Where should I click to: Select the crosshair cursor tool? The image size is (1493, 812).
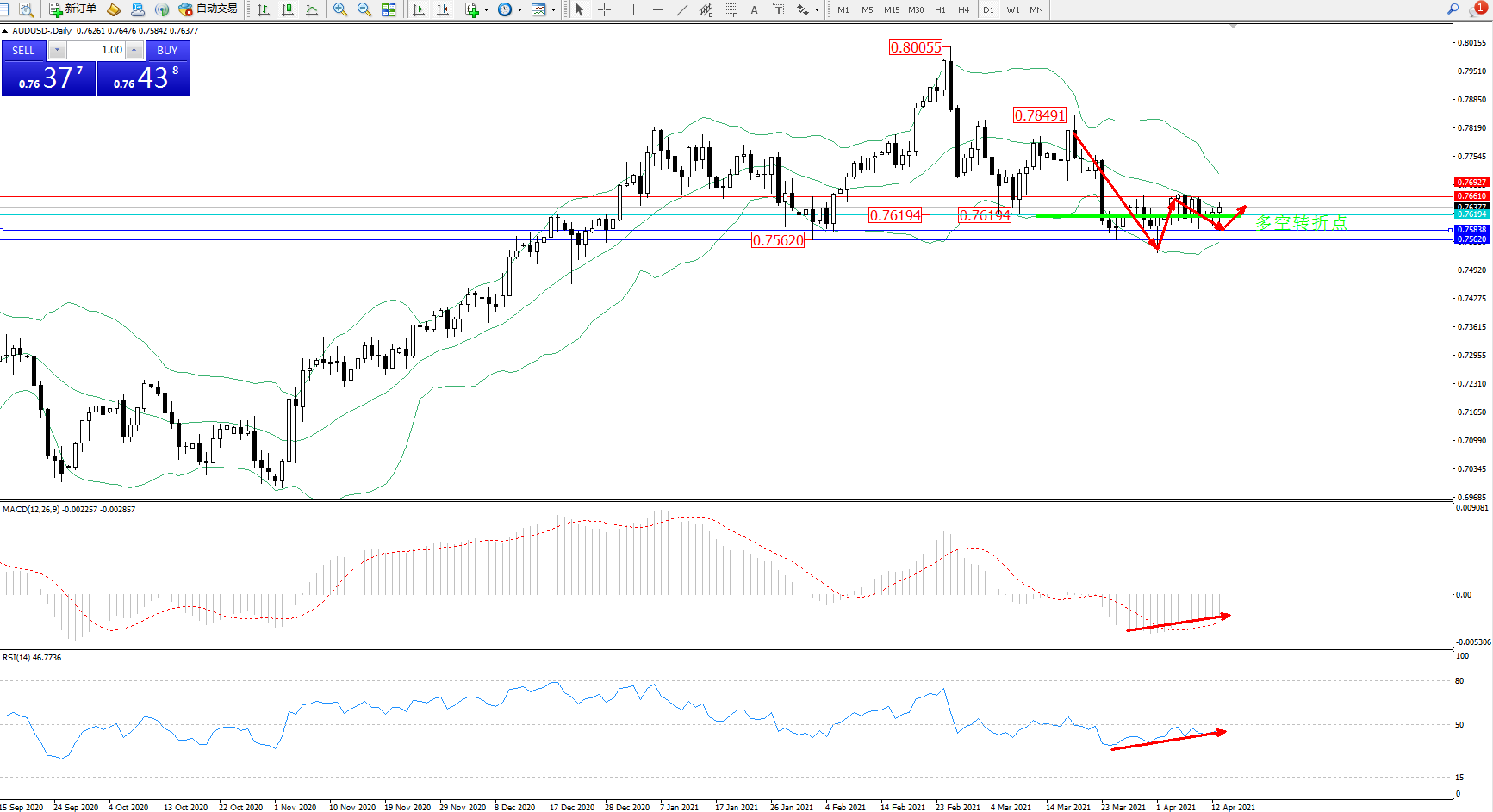(x=605, y=9)
